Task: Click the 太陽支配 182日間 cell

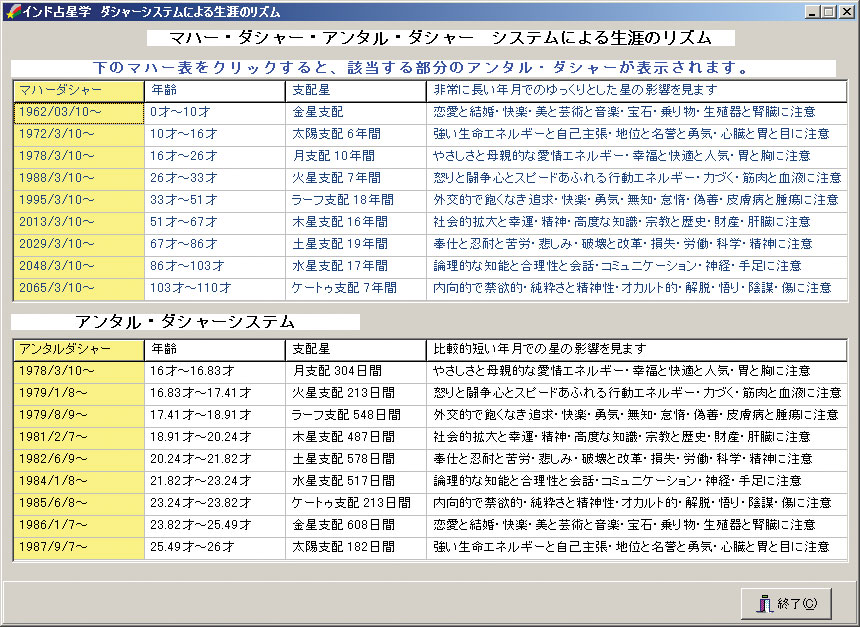Action: (x=356, y=547)
